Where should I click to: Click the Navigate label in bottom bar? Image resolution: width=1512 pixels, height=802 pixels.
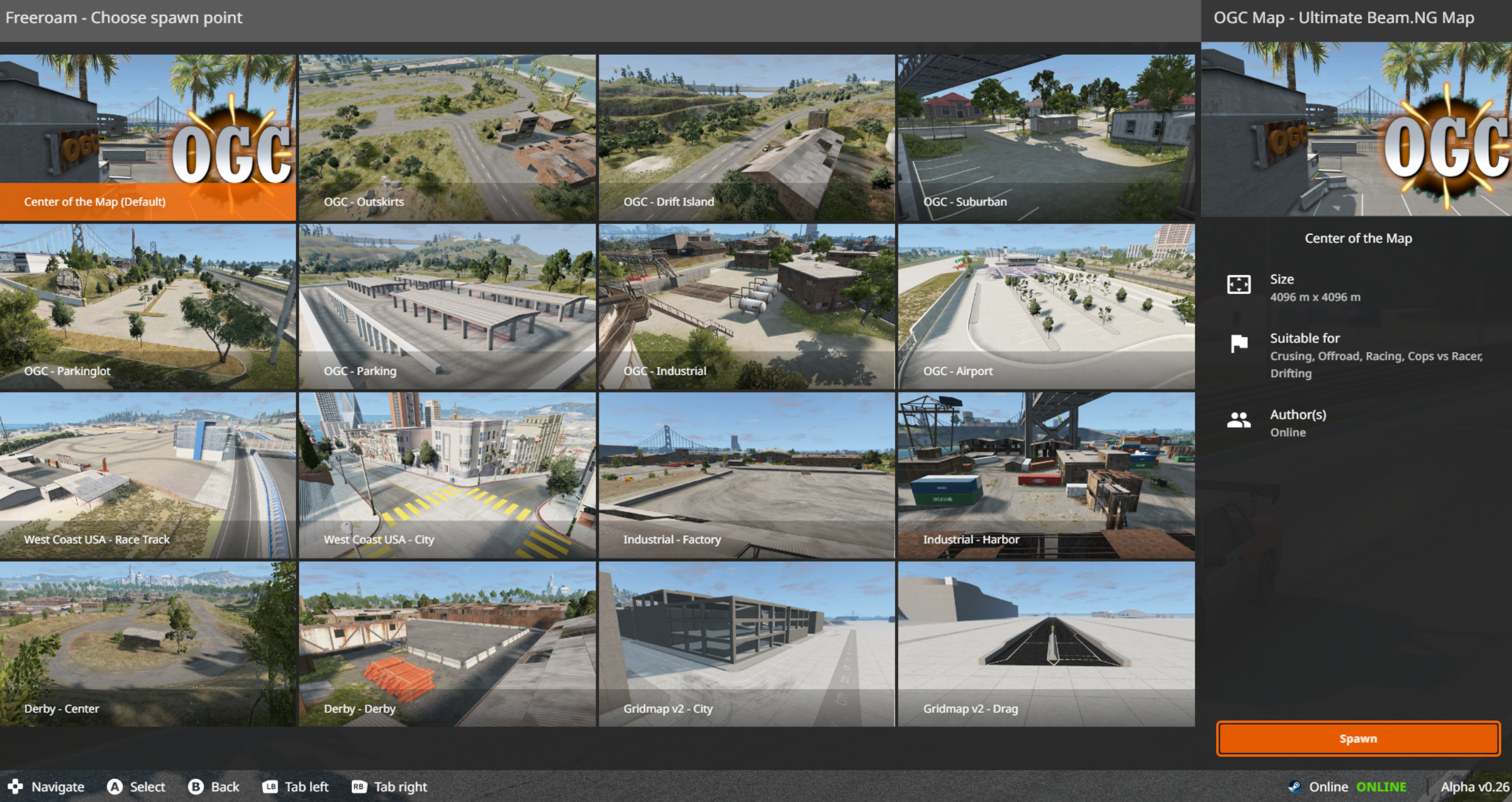click(x=58, y=787)
